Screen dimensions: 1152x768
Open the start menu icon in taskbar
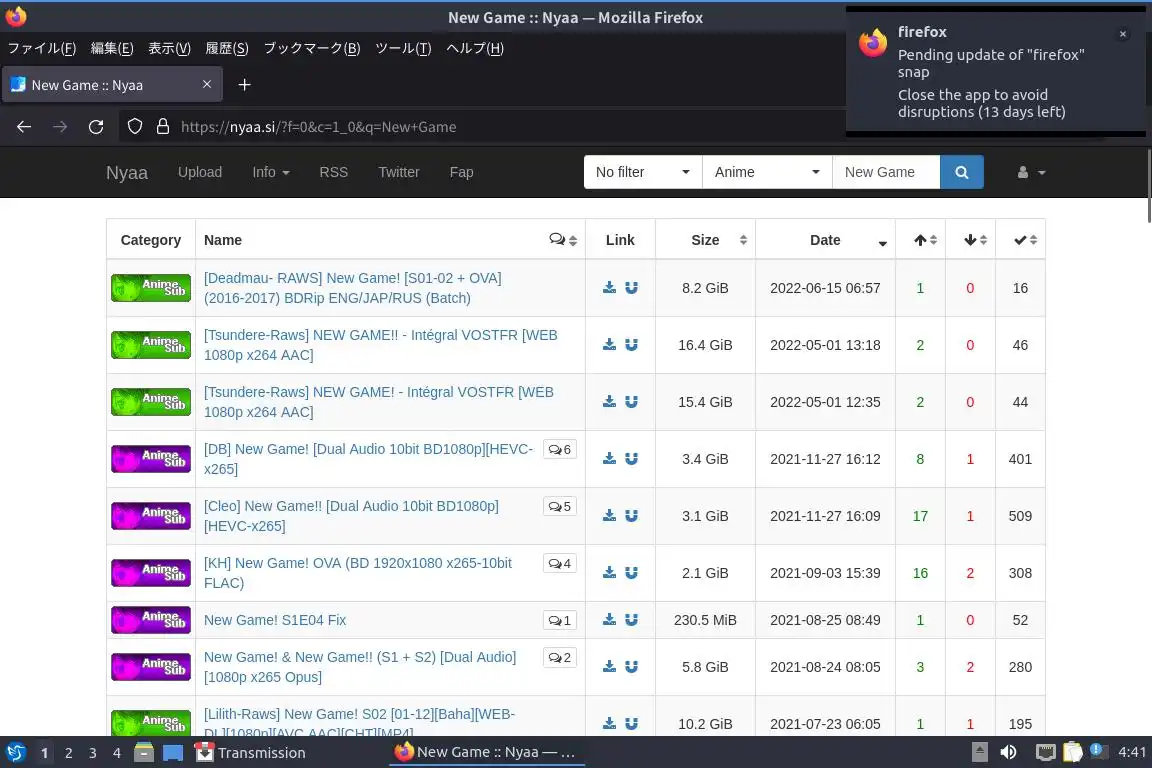pyautogui.click(x=15, y=752)
